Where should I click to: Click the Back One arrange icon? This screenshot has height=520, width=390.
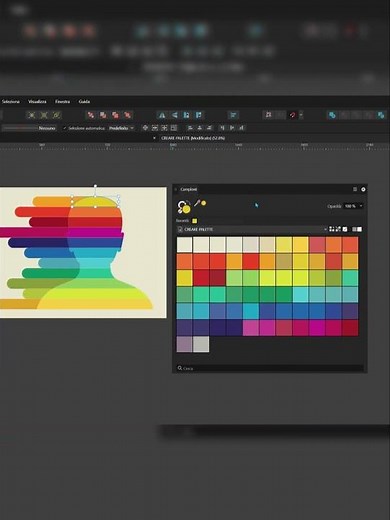[x=103, y=115]
